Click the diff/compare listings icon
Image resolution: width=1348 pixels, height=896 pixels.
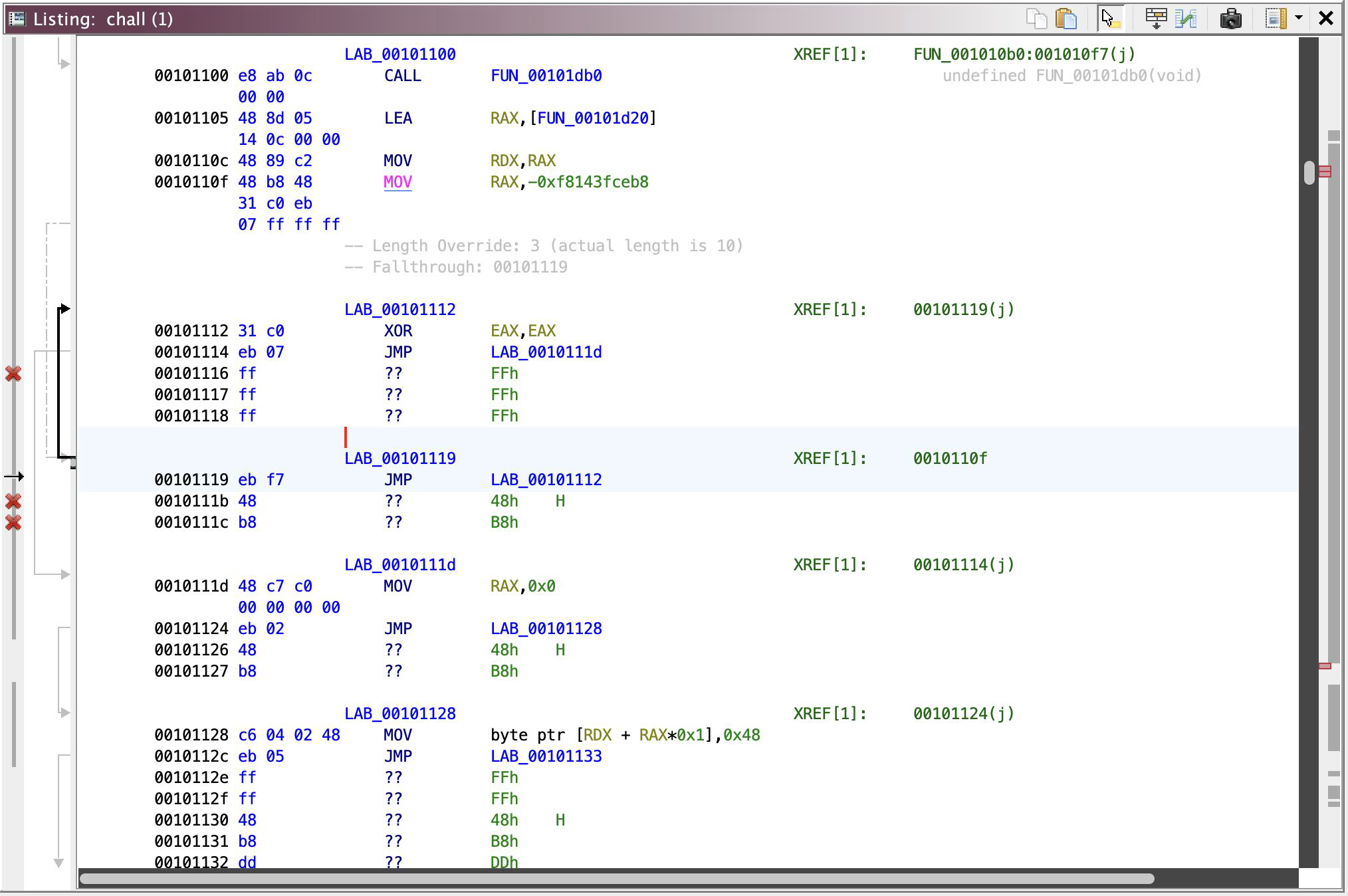[1186, 19]
